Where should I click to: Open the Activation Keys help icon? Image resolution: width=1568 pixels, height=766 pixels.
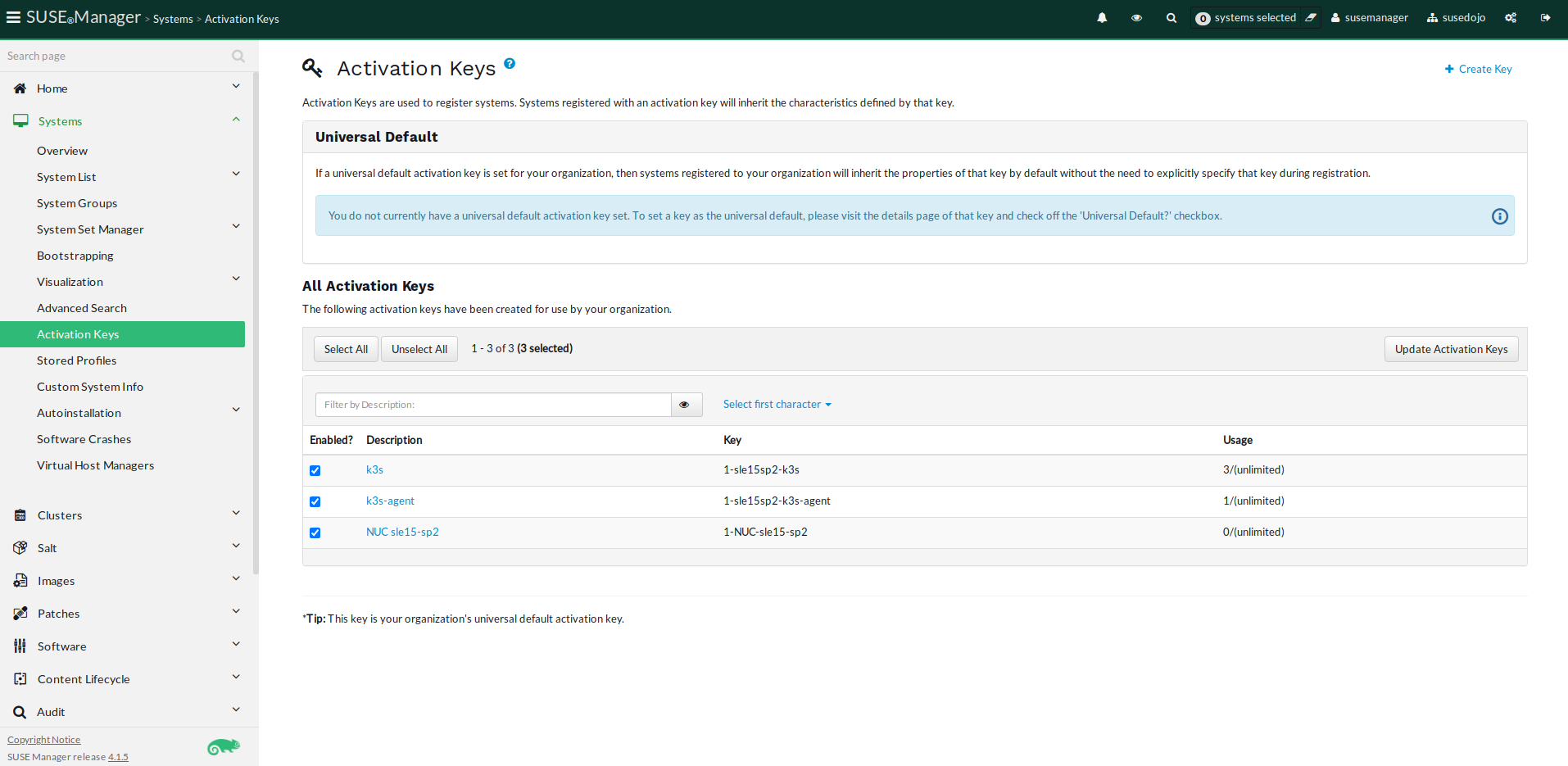pos(510,63)
